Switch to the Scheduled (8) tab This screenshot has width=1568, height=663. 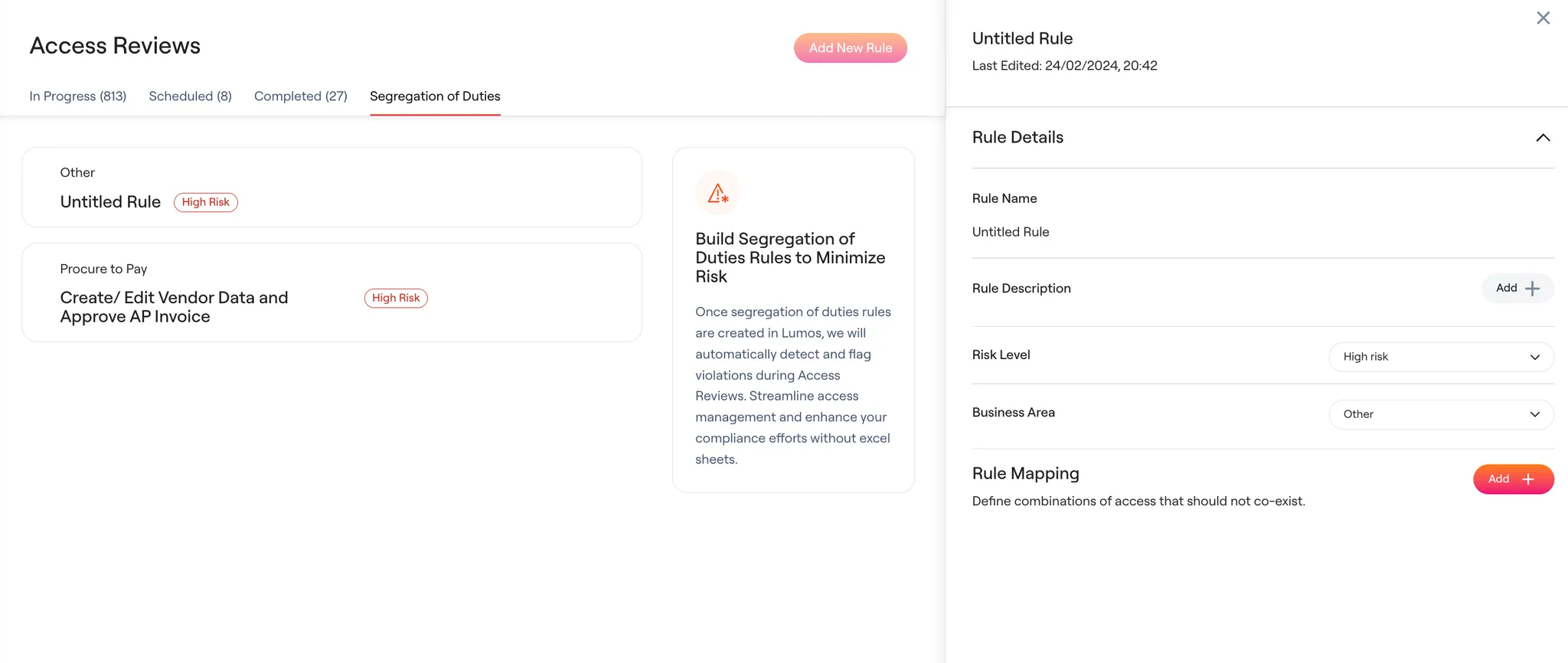[x=190, y=96]
